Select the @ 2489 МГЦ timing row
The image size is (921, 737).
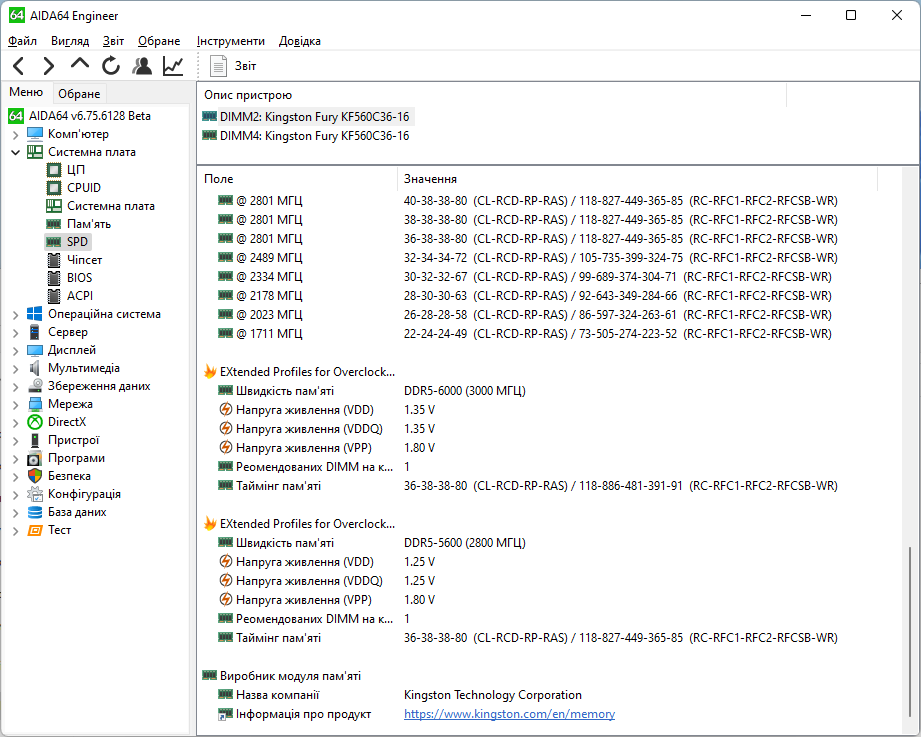(x=527, y=257)
